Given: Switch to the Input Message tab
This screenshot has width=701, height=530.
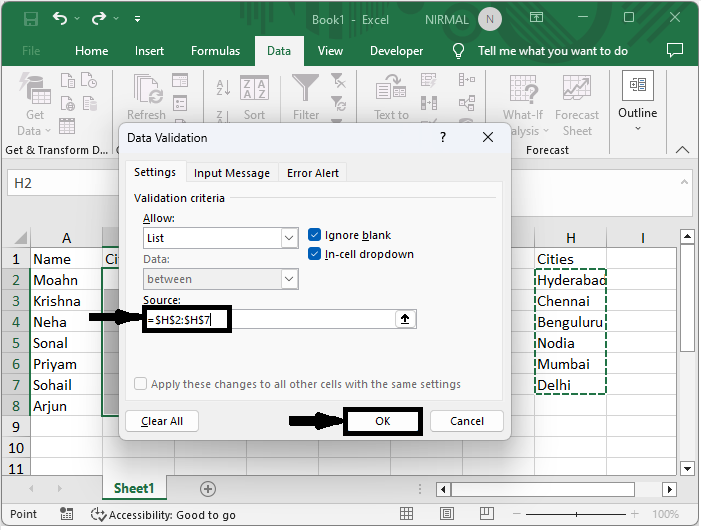Looking at the screenshot, I should pyautogui.click(x=231, y=173).
